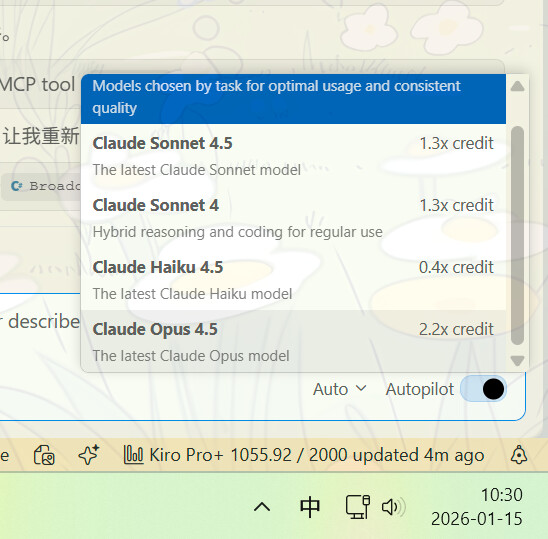Screen dimensions: 548x539
Task: Select the highlighted Auto models option
Action: coord(293,99)
